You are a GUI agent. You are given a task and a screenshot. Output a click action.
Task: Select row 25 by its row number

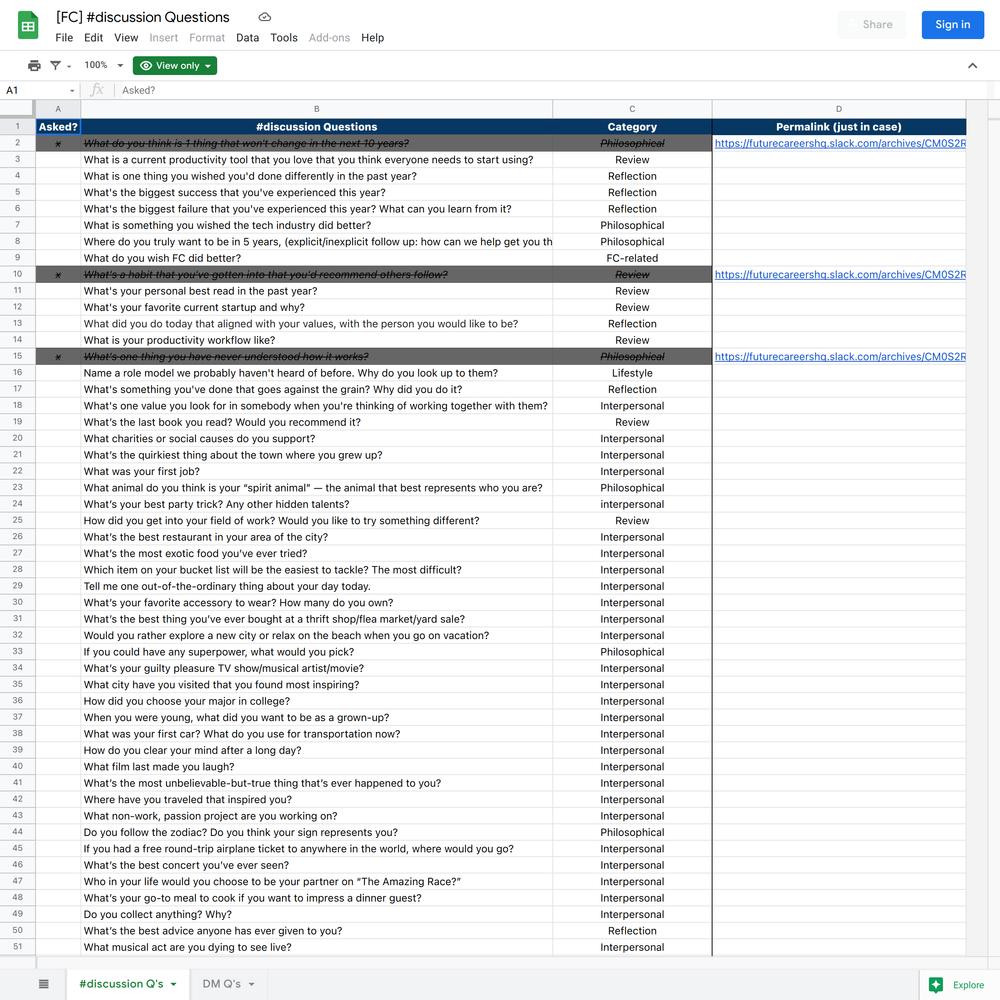coord(17,520)
